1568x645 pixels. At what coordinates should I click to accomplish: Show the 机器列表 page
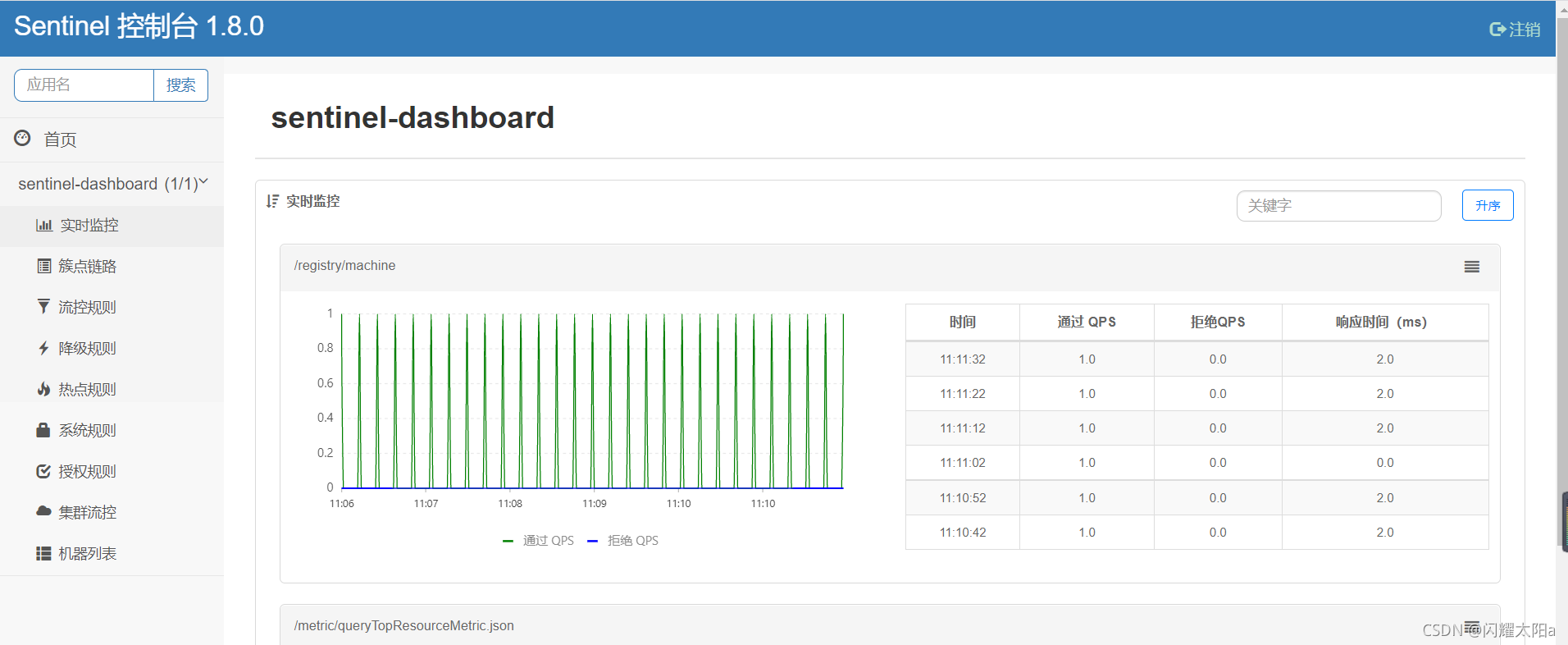[x=112, y=554]
